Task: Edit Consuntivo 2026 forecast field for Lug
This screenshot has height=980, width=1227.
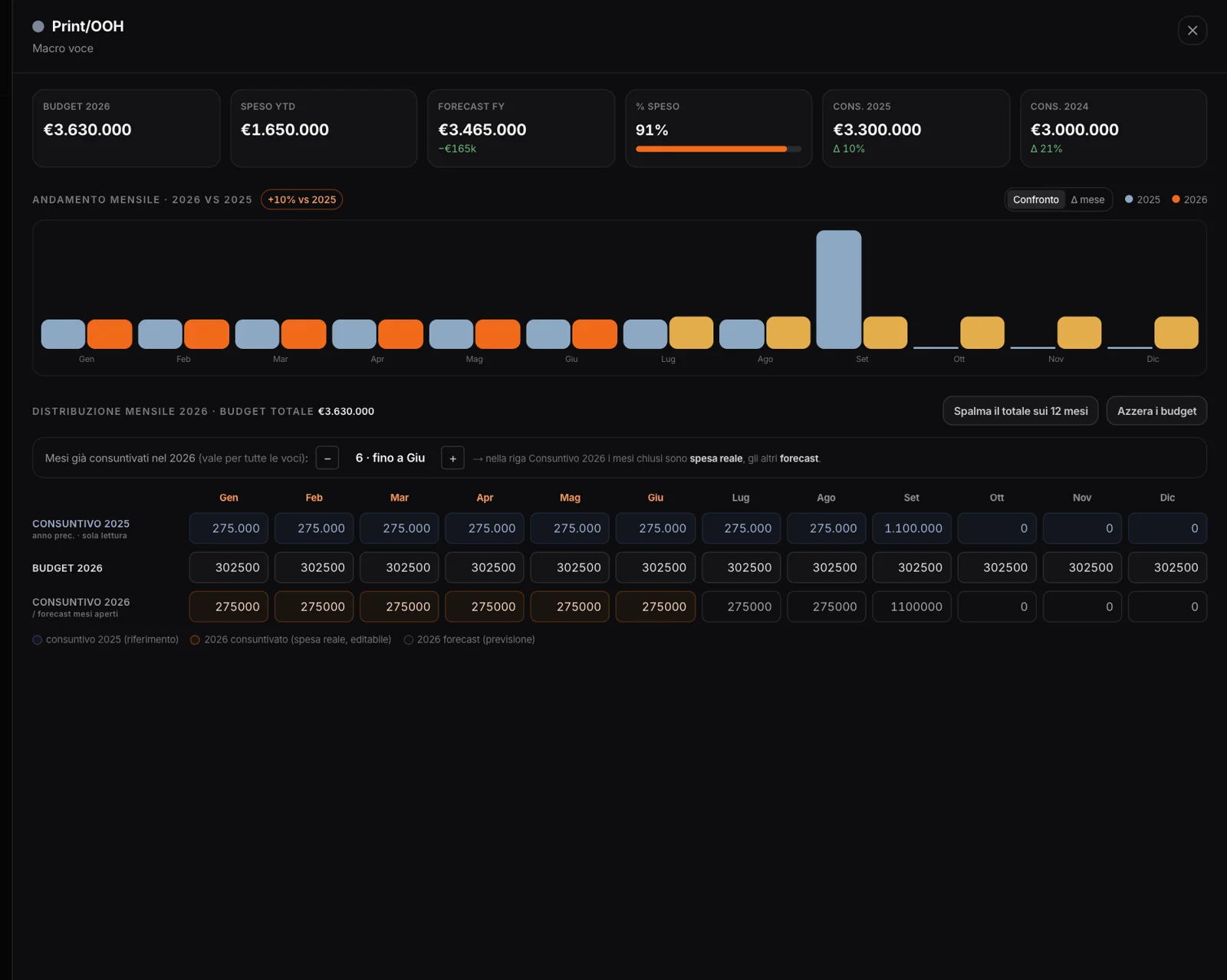Action: point(741,607)
